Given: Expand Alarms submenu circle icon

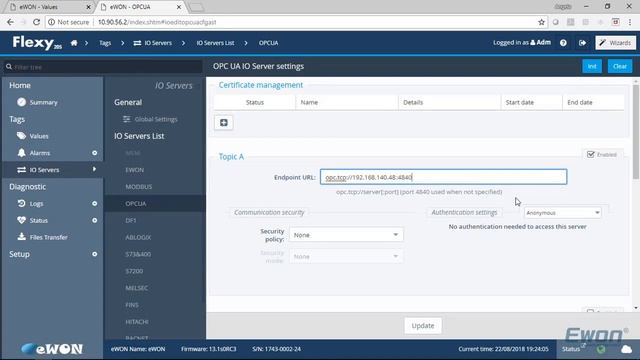Looking at the screenshot, I should coord(94,153).
